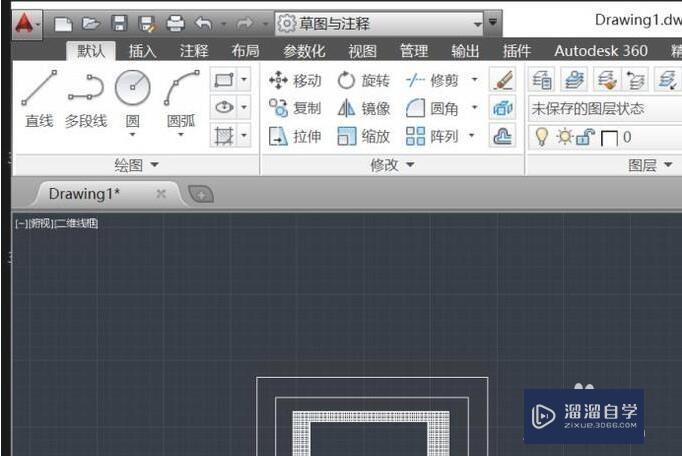Create a new drawing from the quick access toolbar
Screen dimensions: 682x456
pos(63,23)
